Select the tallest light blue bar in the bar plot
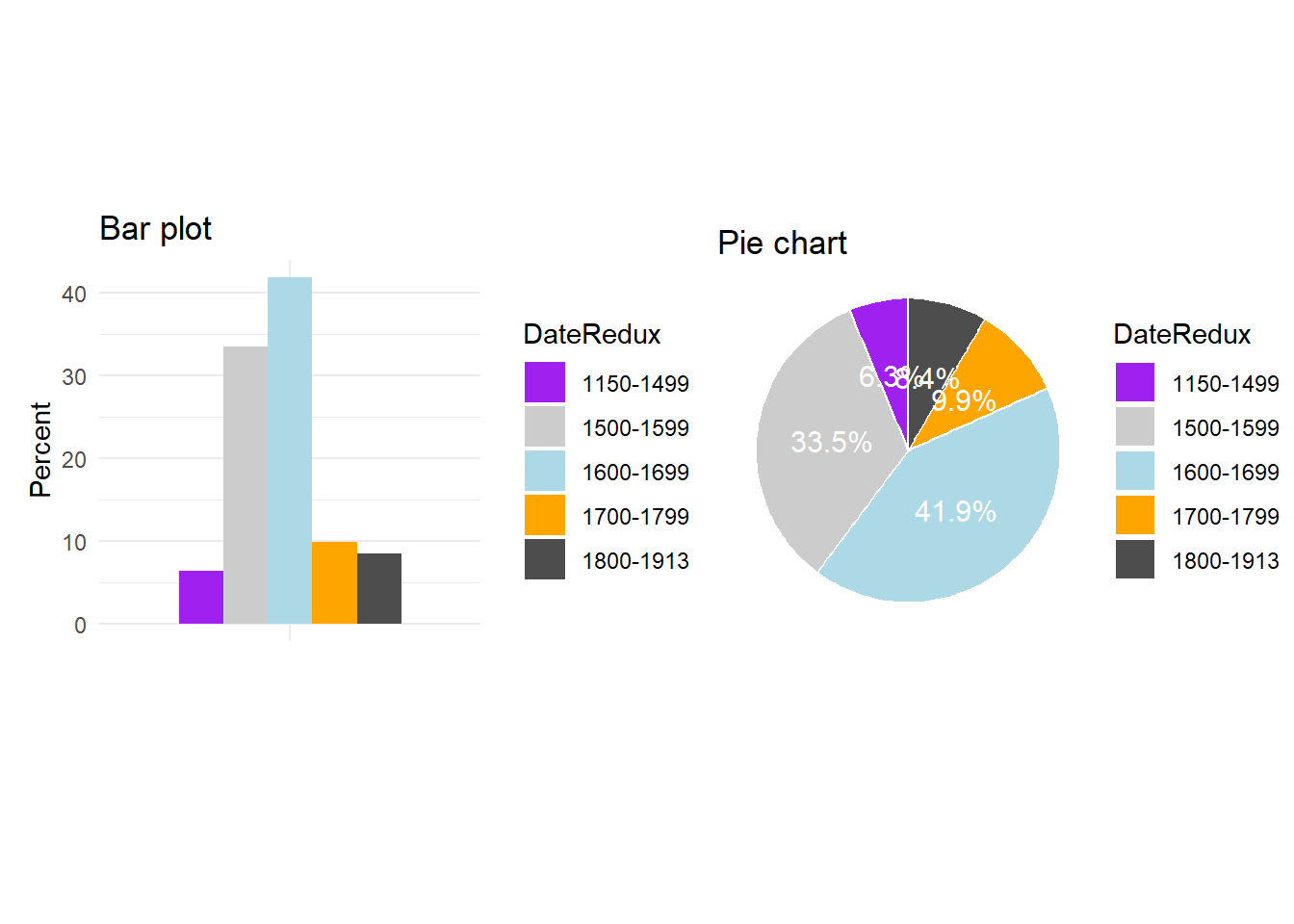Viewport: 1294px width, 924px height. [x=290, y=450]
